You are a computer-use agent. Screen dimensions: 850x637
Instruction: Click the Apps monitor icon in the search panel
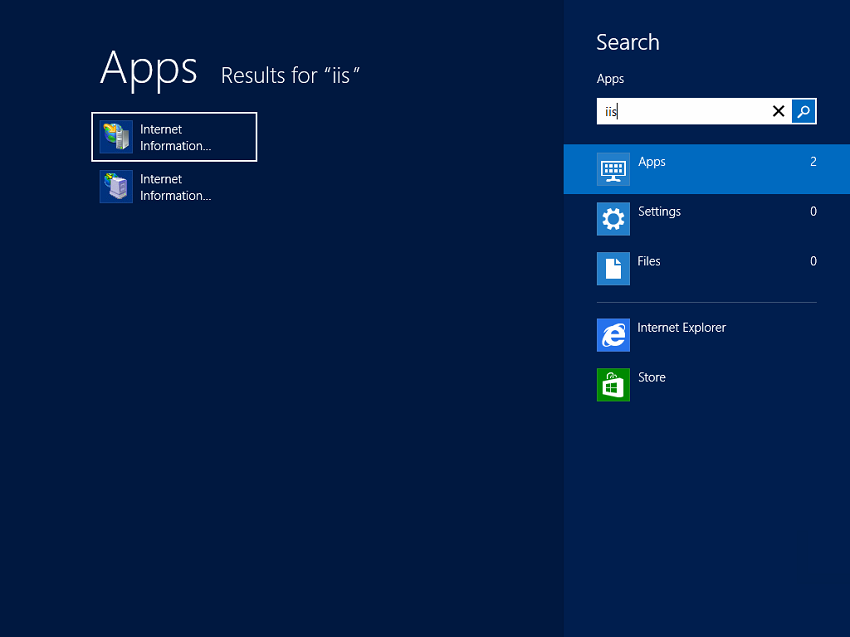point(613,169)
